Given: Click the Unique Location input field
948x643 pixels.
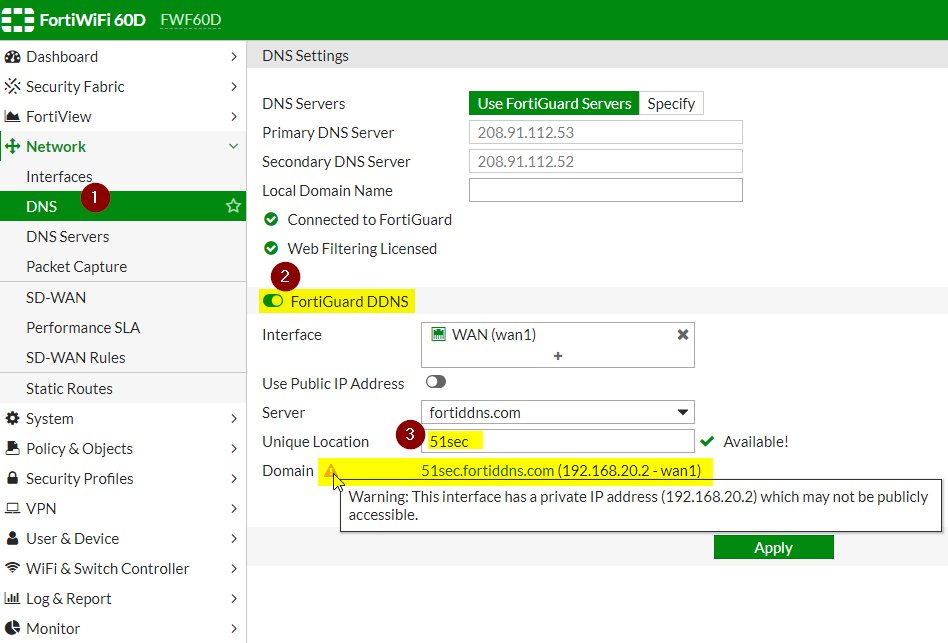Looking at the screenshot, I should (x=557, y=441).
